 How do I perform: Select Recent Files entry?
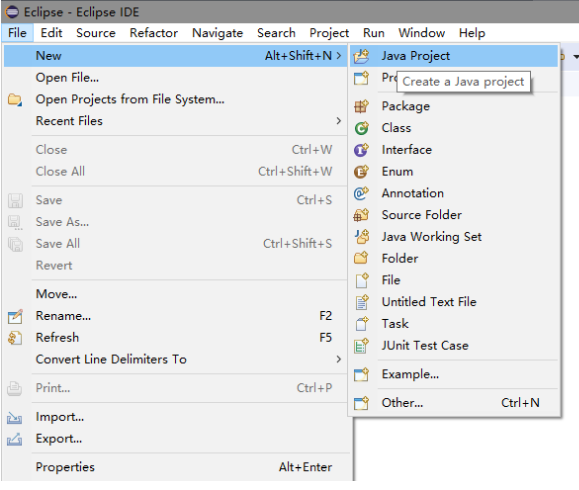pos(175,121)
